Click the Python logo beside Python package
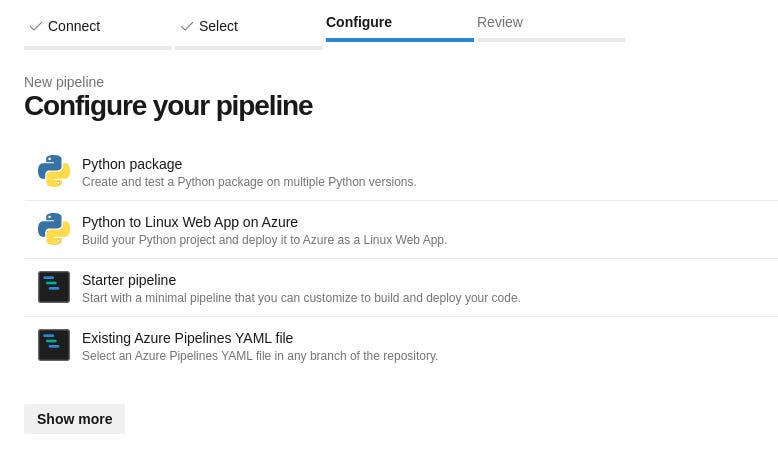Viewport: 778px width, 473px height. pyautogui.click(x=54, y=171)
